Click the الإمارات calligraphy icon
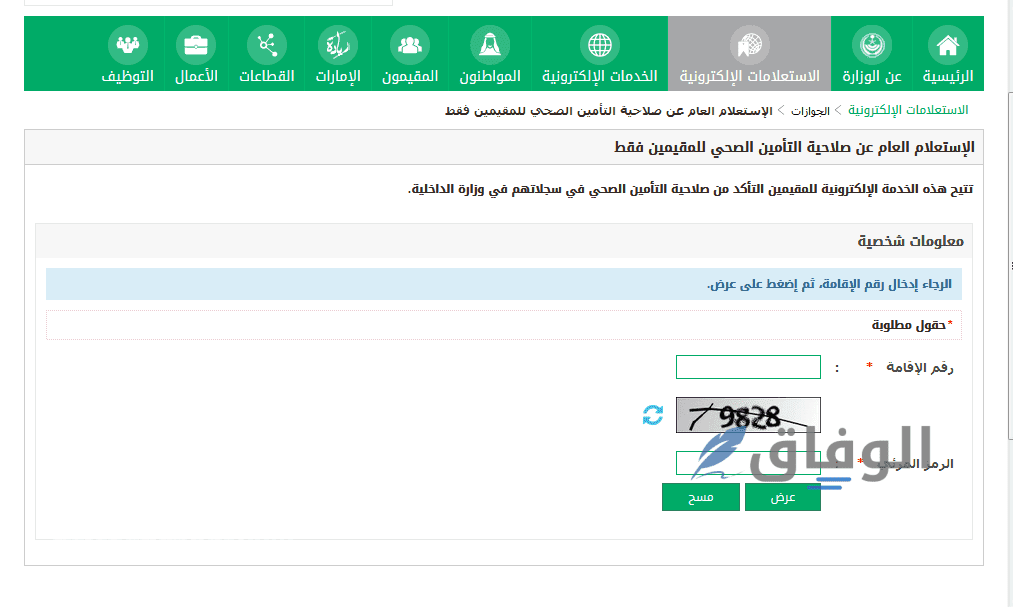Image resolution: width=1013 pixels, height=607 pixels. click(338, 45)
